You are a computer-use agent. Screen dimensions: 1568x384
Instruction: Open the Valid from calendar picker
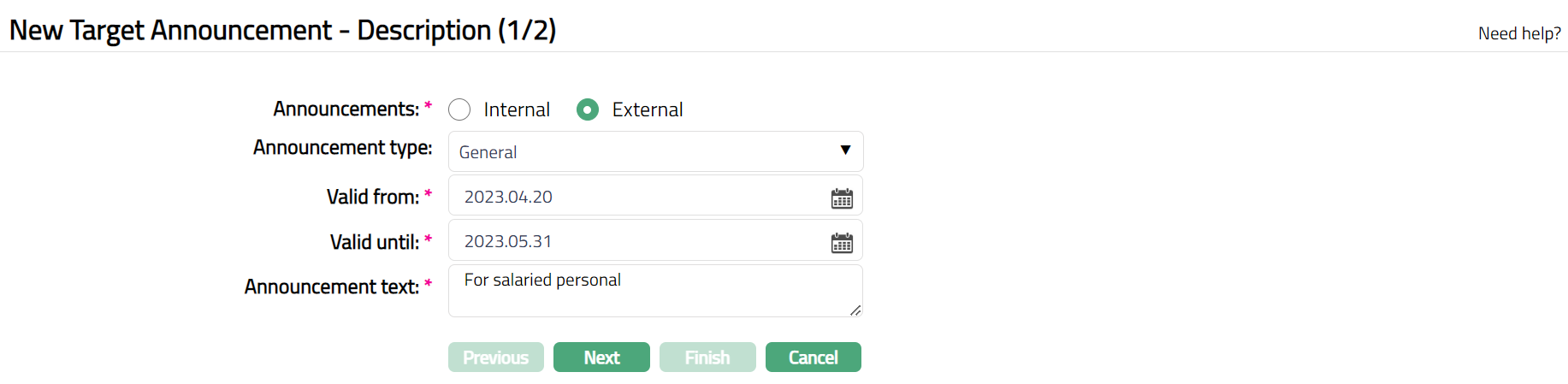(842, 198)
